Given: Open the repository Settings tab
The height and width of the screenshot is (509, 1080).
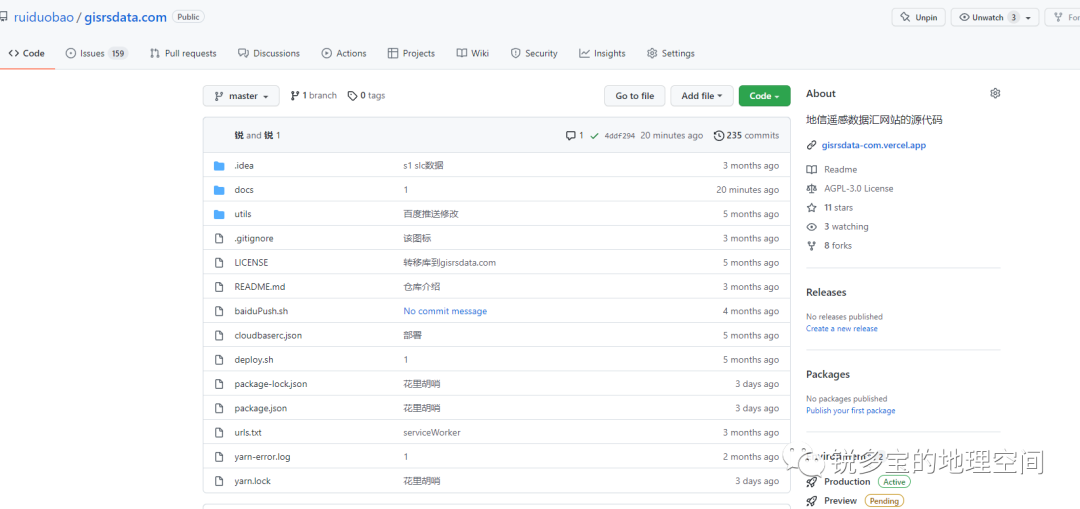Looking at the screenshot, I should (671, 53).
